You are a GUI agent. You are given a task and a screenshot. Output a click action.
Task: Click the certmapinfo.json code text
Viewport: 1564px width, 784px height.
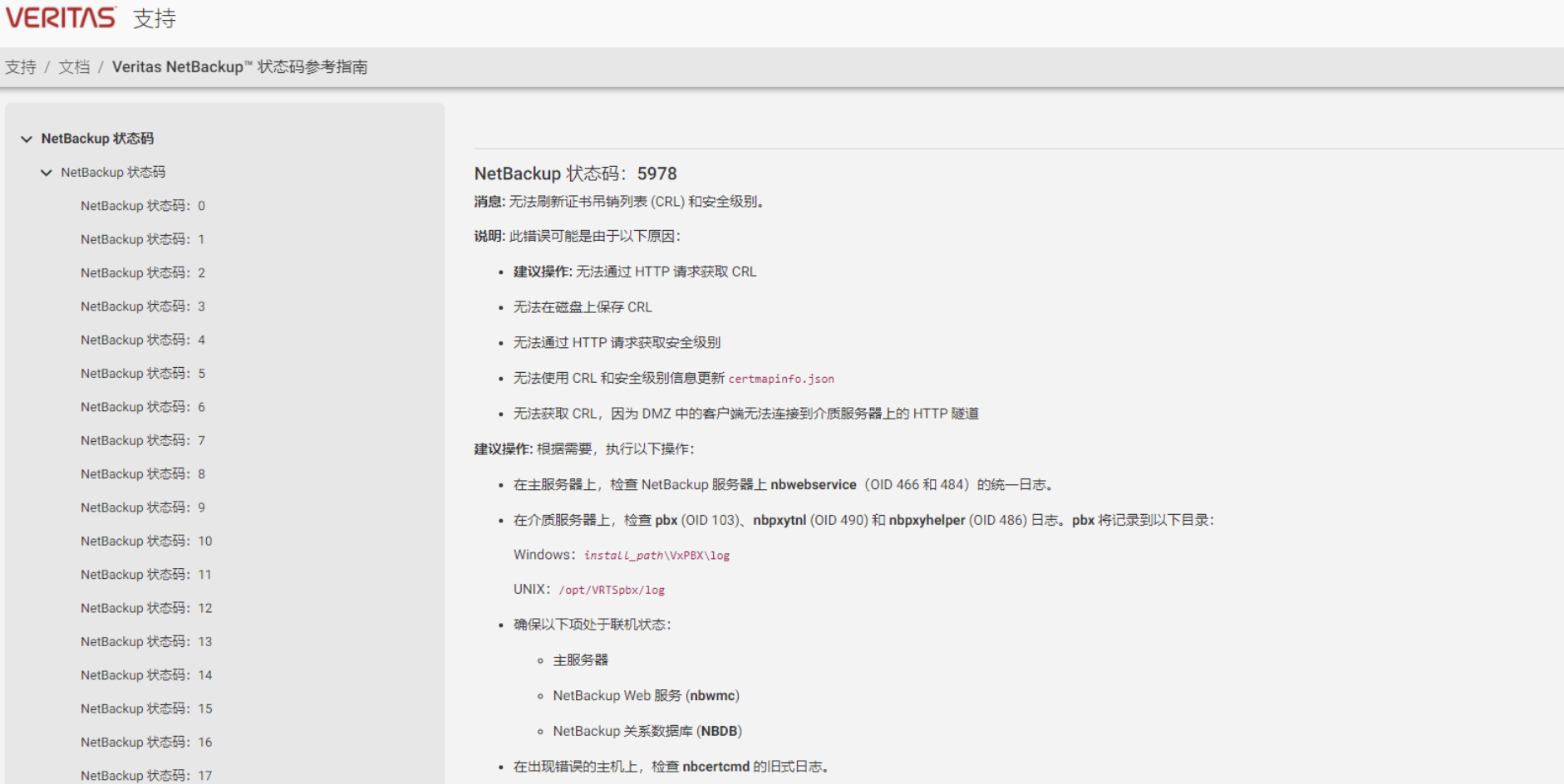781,379
